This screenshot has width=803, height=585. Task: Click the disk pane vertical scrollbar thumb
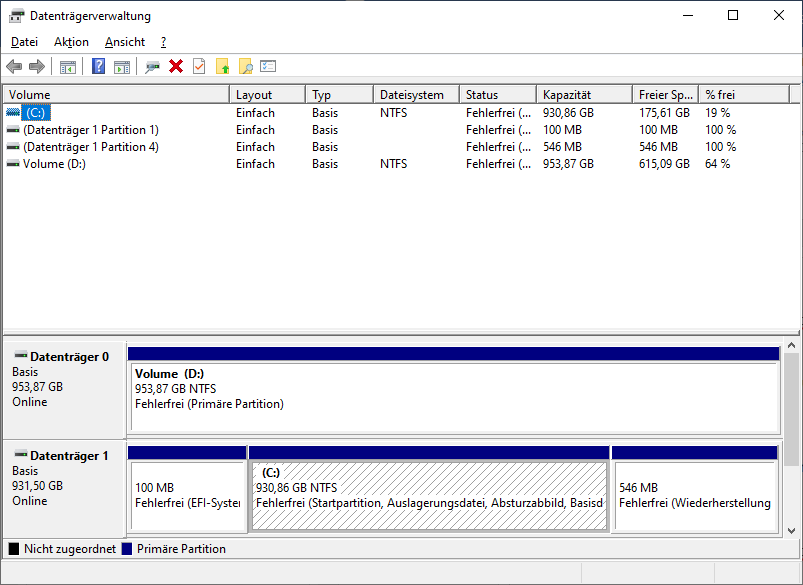(791, 409)
